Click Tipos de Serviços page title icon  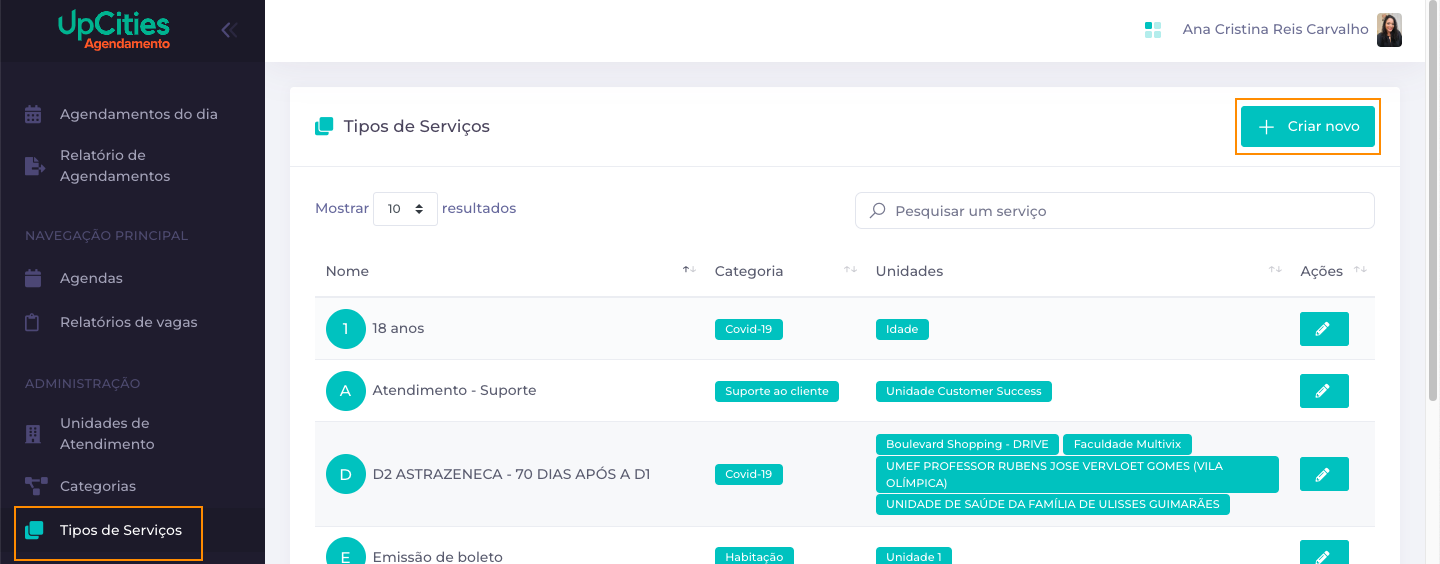click(x=324, y=127)
